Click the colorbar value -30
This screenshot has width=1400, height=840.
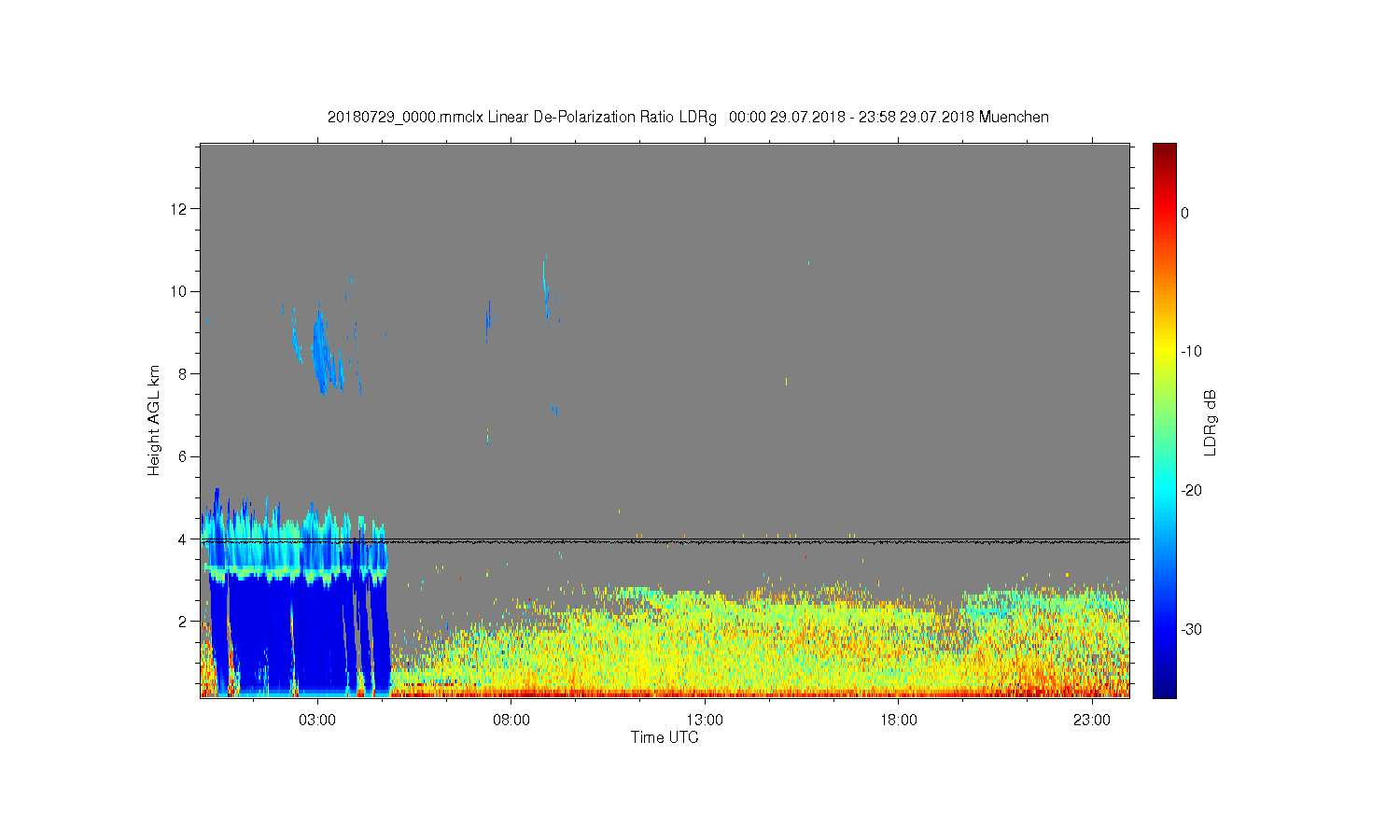(x=1191, y=629)
